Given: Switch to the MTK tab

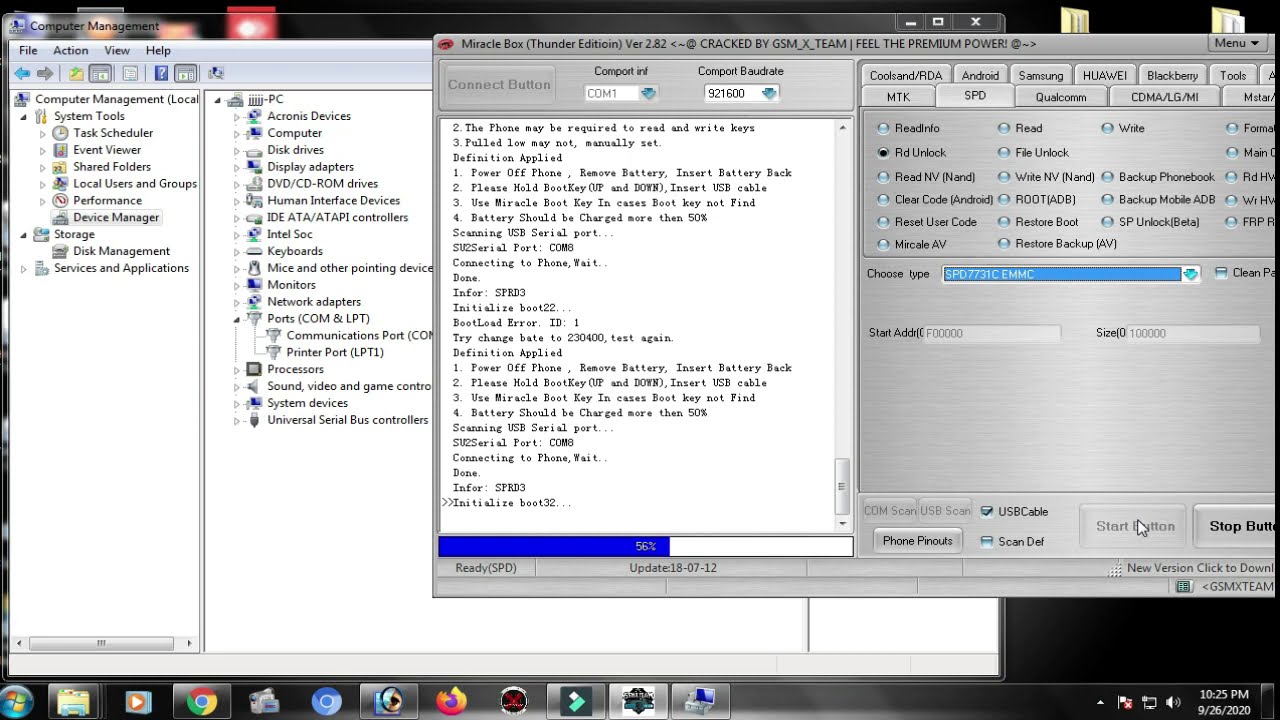Looking at the screenshot, I should 898,97.
